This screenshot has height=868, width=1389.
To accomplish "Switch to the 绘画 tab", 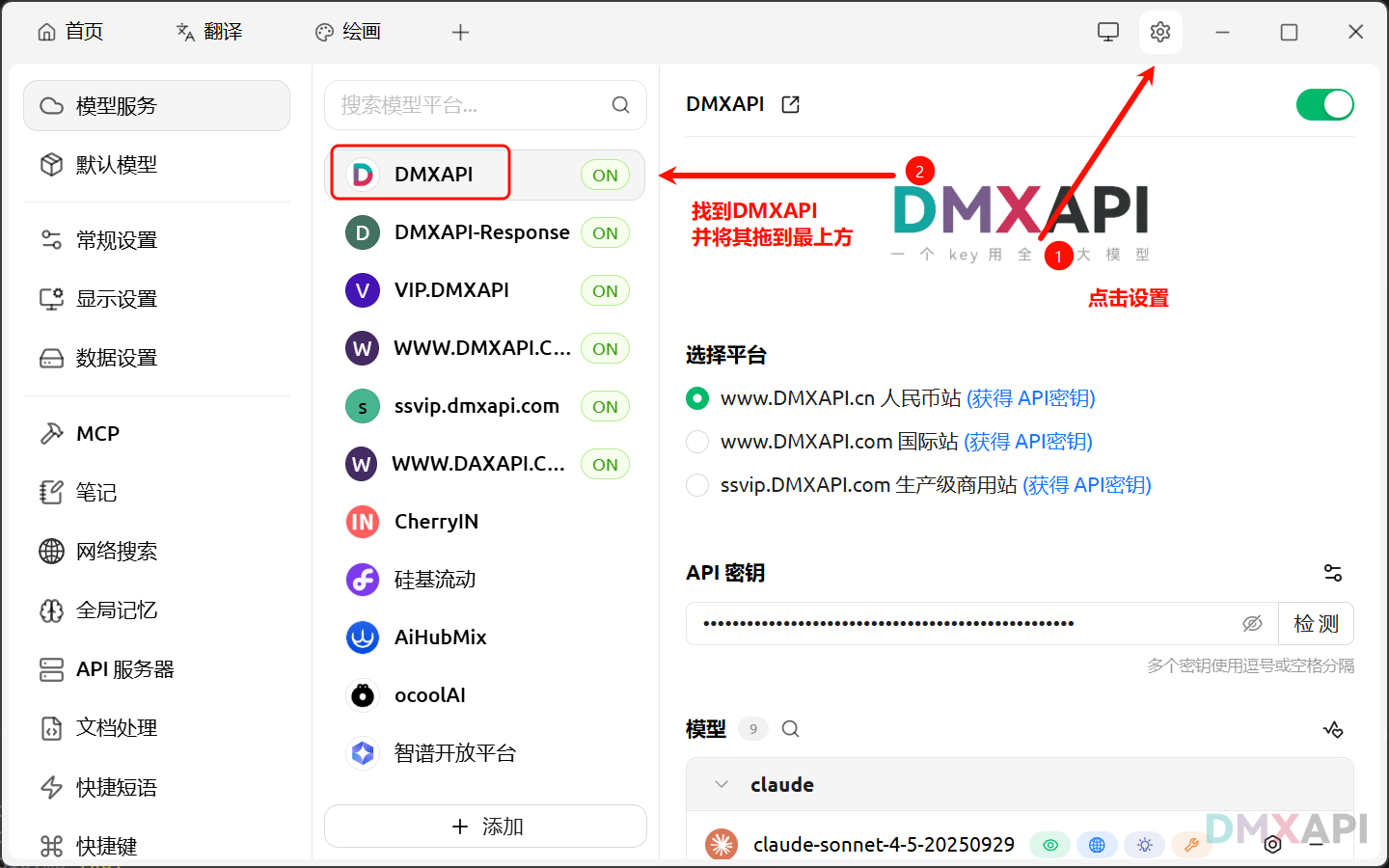I will 348,32.
